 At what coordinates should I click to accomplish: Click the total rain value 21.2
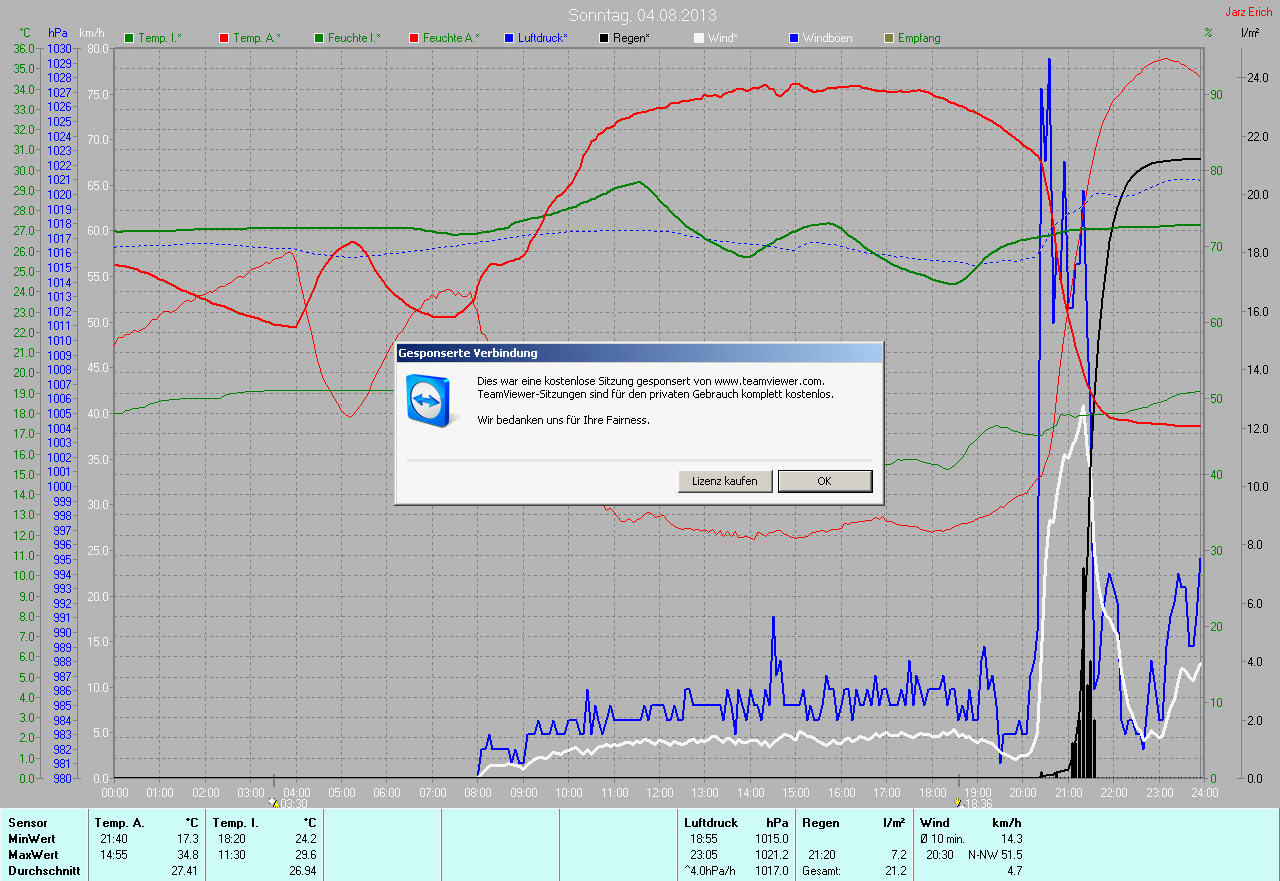click(x=895, y=871)
